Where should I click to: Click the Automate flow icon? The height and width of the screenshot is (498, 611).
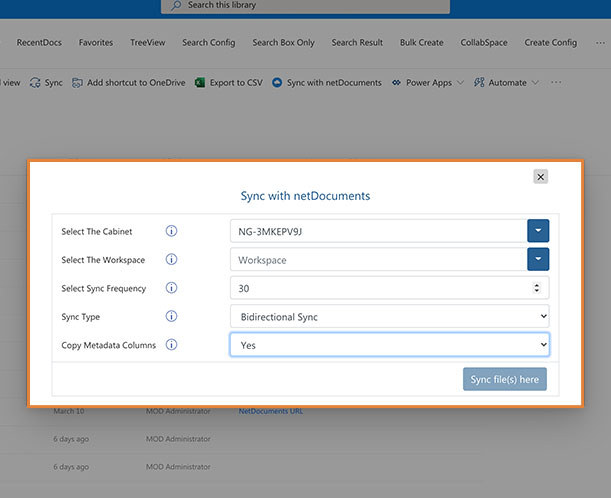tap(479, 83)
